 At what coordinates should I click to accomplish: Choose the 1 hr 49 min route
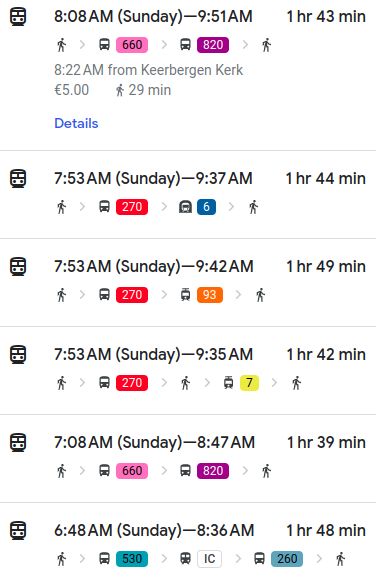pos(188,283)
